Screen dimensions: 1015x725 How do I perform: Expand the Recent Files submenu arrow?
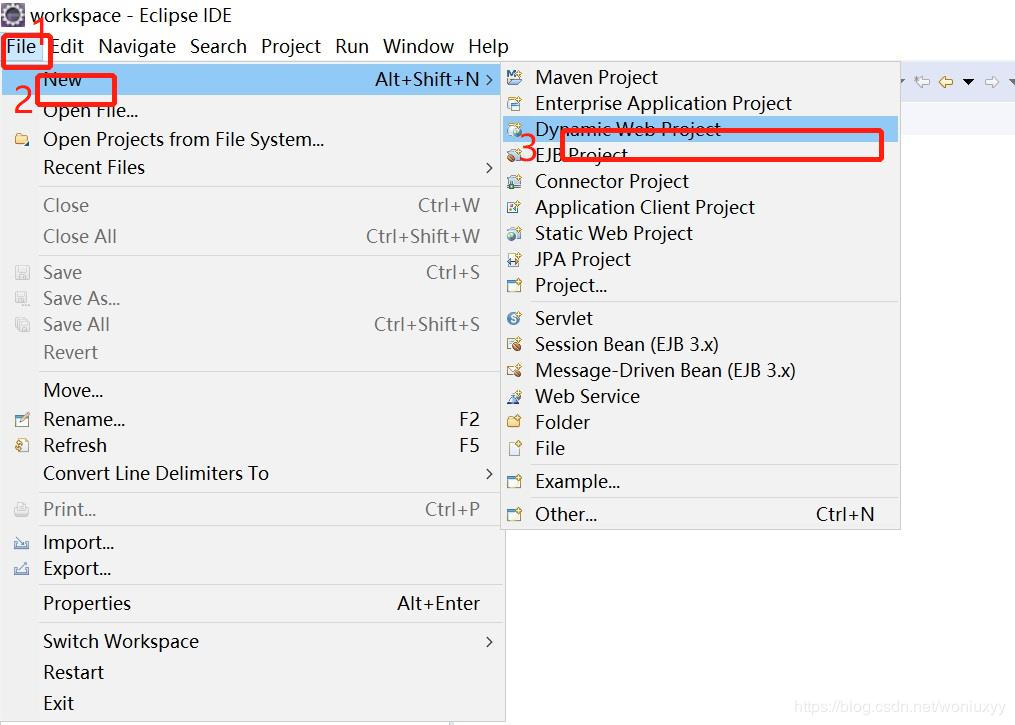(489, 168)
